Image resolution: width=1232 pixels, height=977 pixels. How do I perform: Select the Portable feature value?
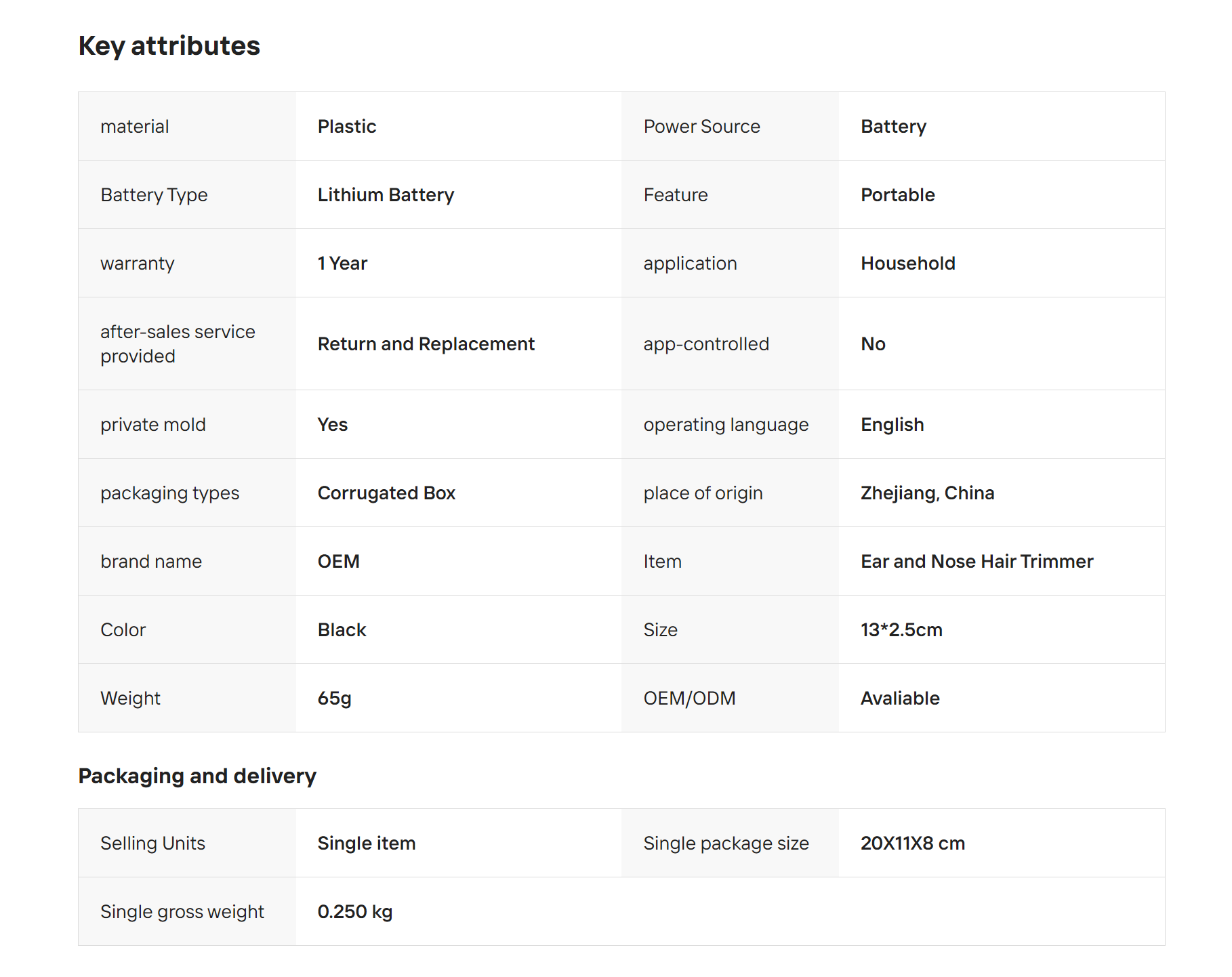tap(897, 195)
